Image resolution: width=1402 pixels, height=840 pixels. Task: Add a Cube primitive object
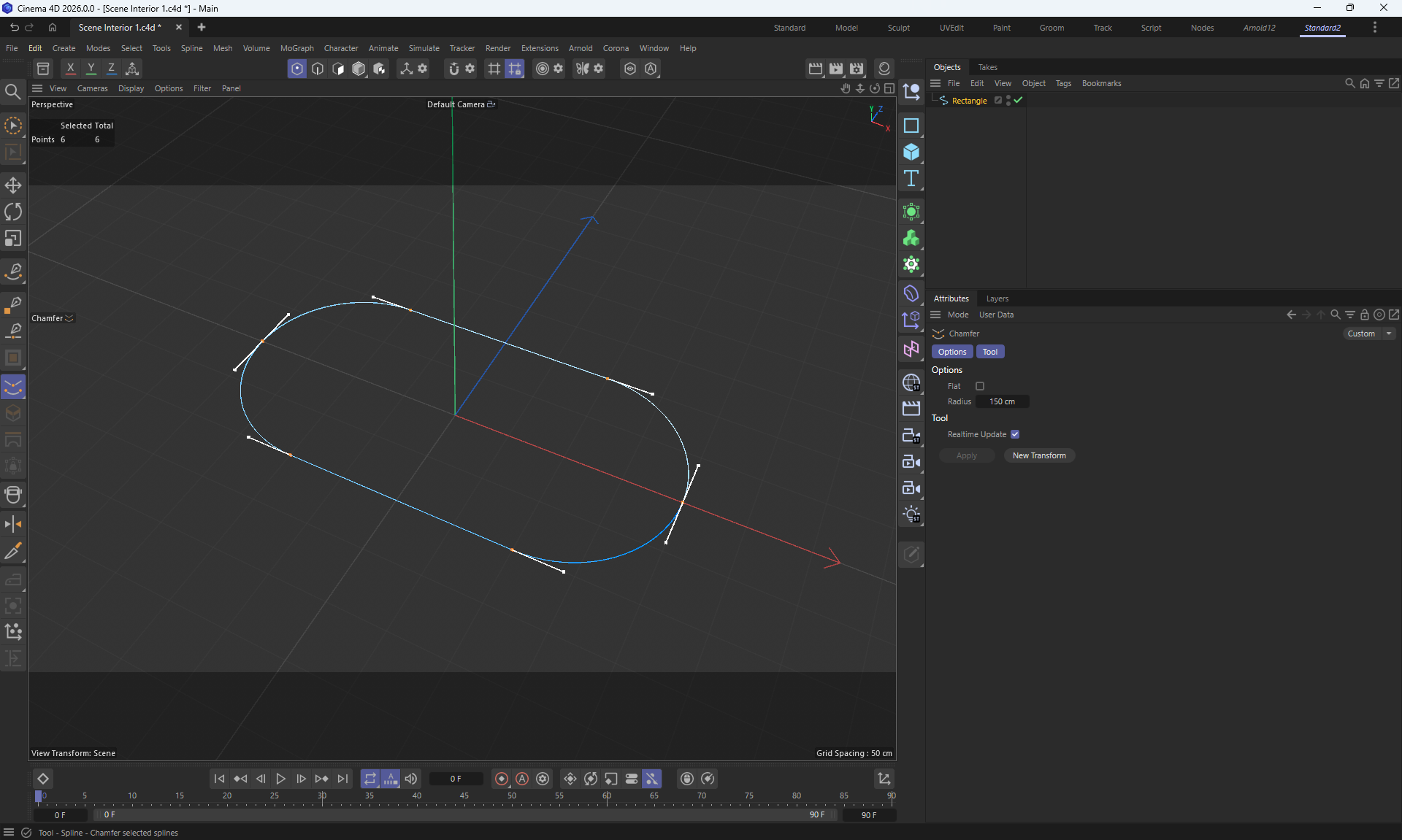point(911,152)
